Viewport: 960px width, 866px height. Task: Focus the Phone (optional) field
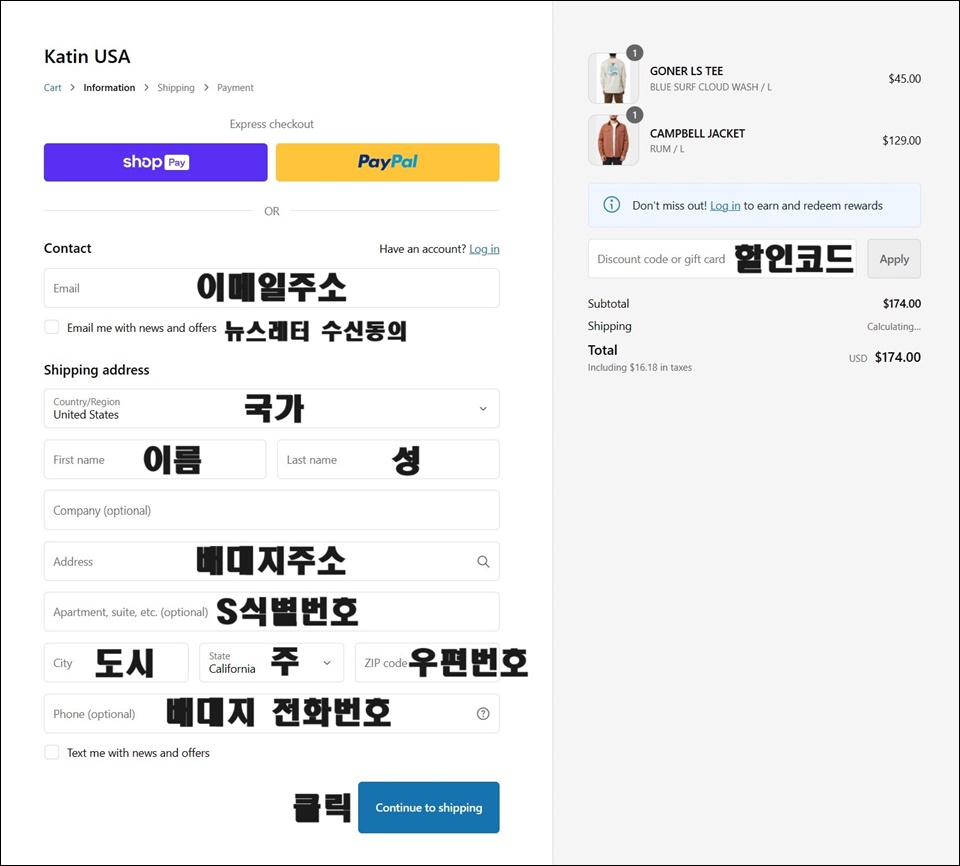[x=271, y=714]
